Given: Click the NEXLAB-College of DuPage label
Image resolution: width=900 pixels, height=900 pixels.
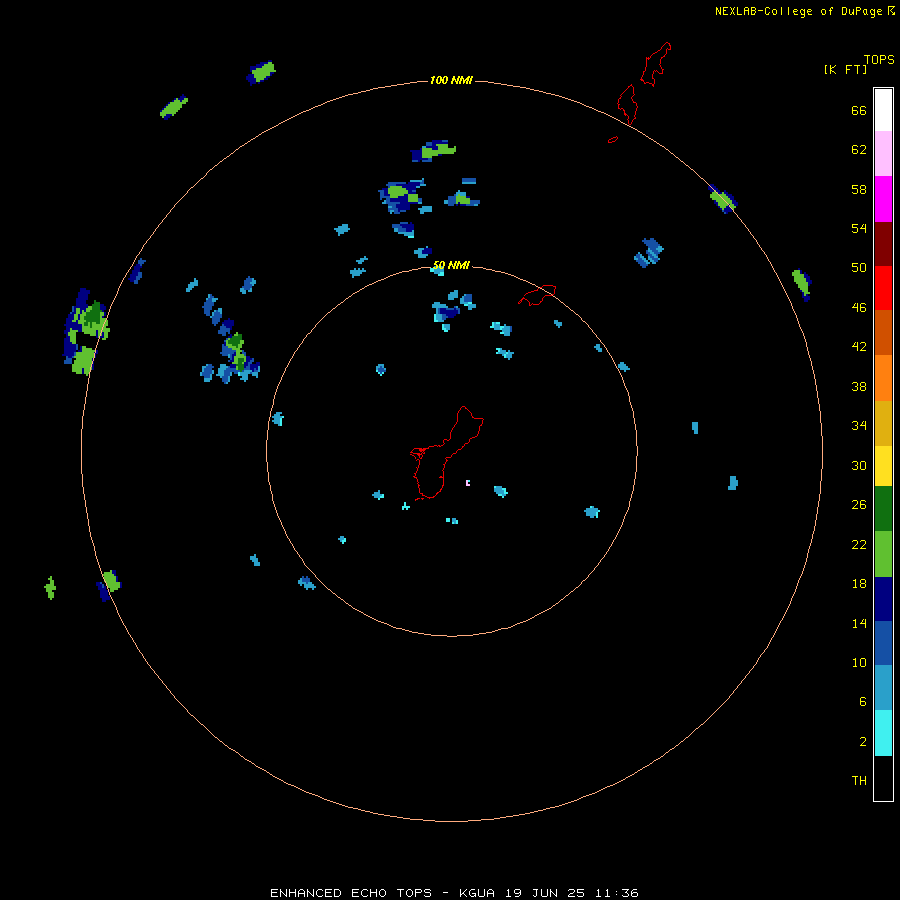Looking at the screenshot, I should coord(798,11).
